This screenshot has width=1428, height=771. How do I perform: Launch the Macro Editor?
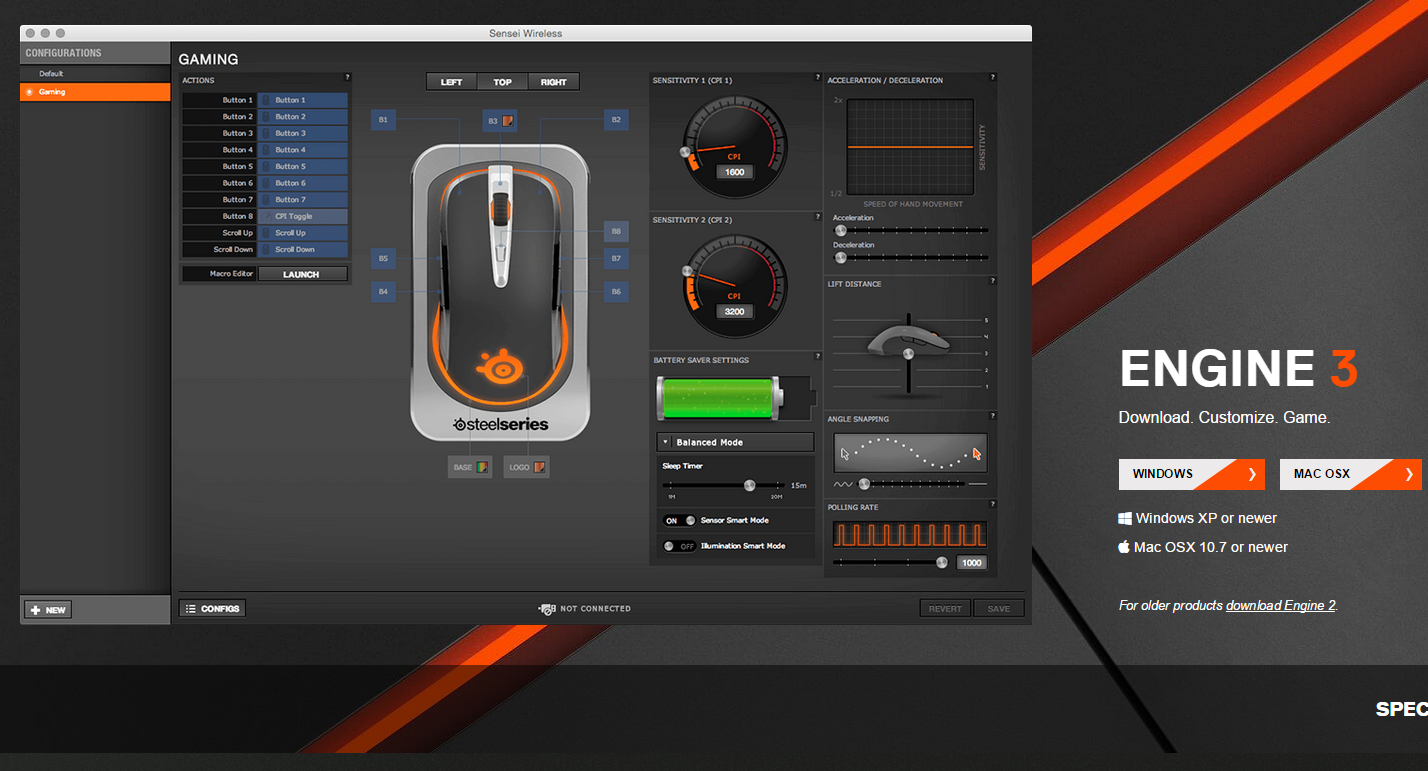click(301, 274)
